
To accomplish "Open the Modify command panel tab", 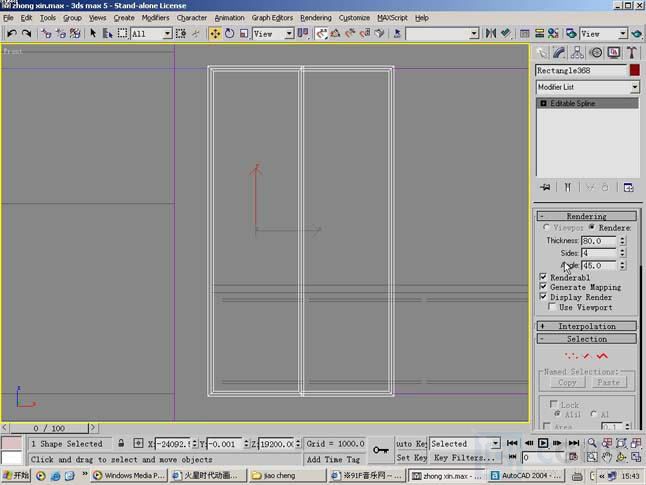I will pos(559,52).
